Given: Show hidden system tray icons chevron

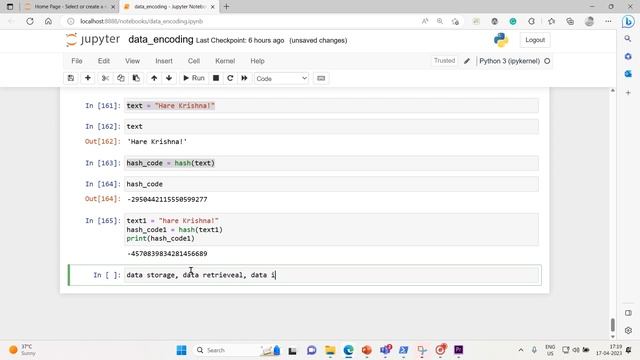Looking at the screenshot, I should (x=521, y=350).
